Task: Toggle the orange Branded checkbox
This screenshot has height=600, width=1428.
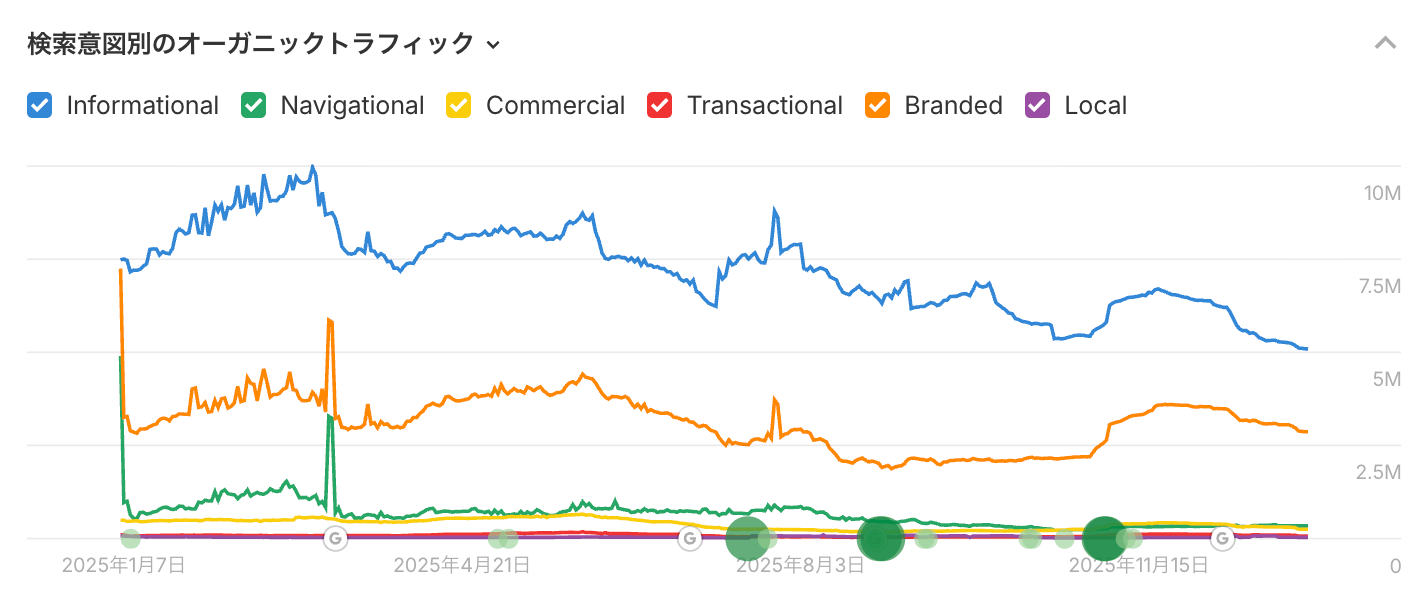Action: coord(878,105)
